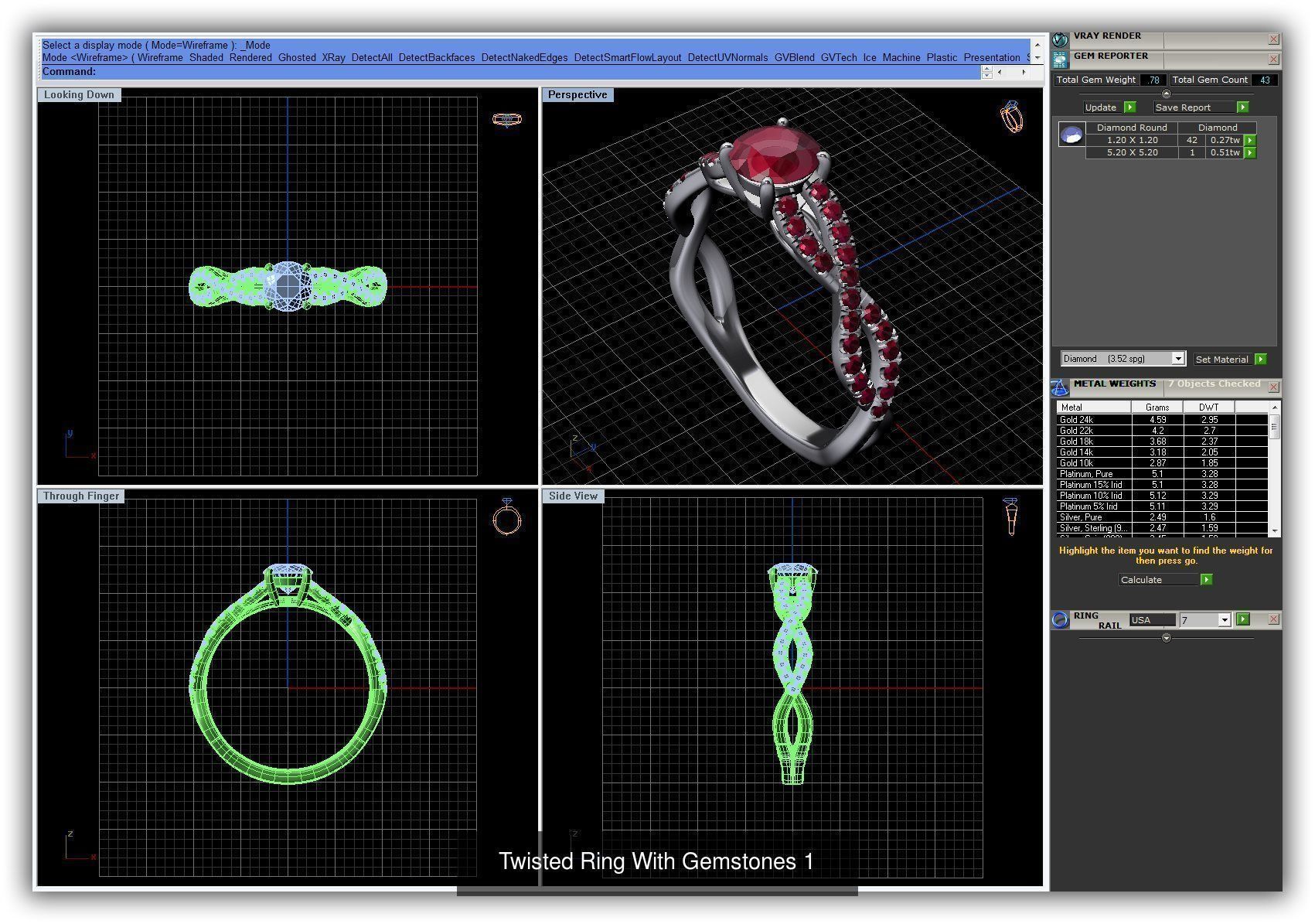Click the green arrow beside Calculate
The image size is (1315, 924).
pyautogui.click(x=1206, y=580)
